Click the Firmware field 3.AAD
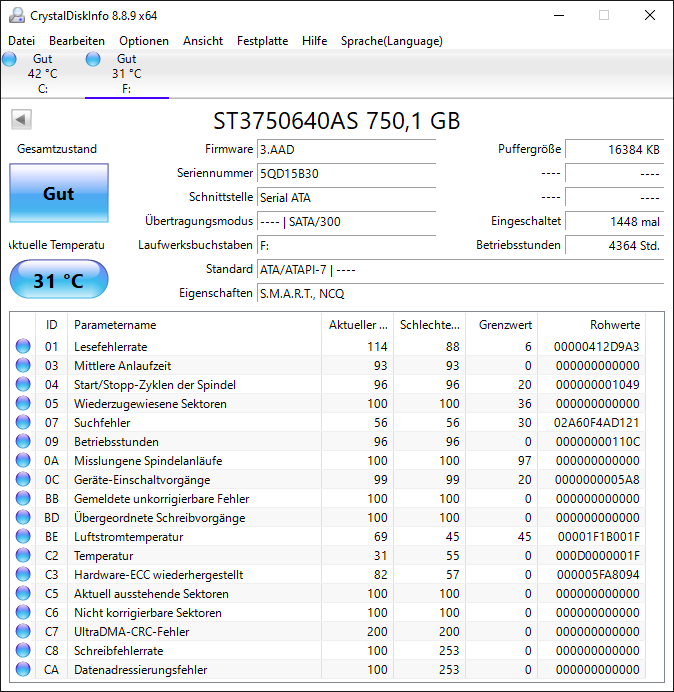This screenshot has width=674, height=692. tap(346, 150)
